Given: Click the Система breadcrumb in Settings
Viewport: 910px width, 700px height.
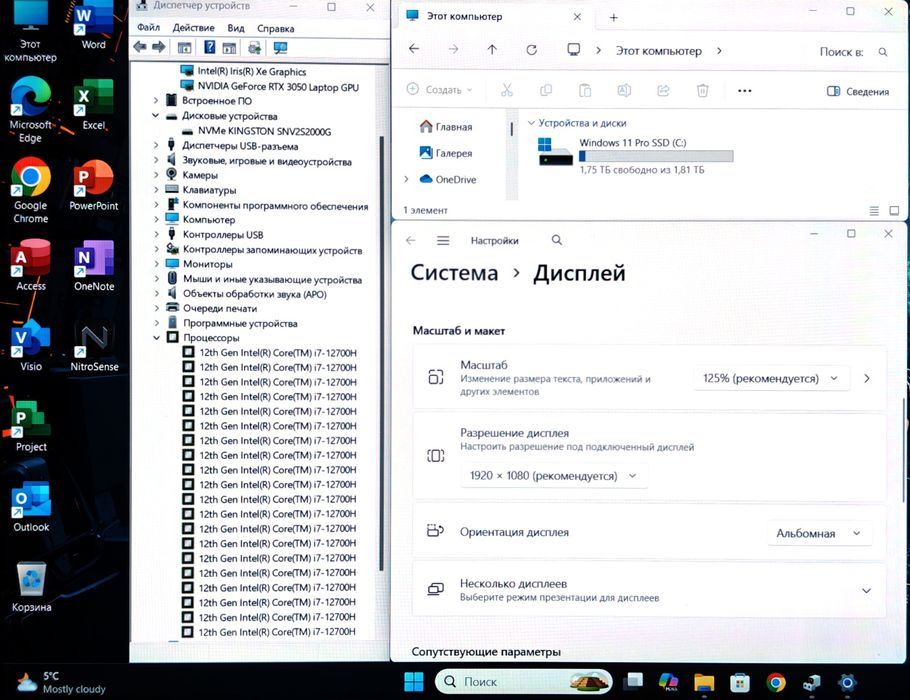Looking at the screenshot, I should [x=454, y=273].
